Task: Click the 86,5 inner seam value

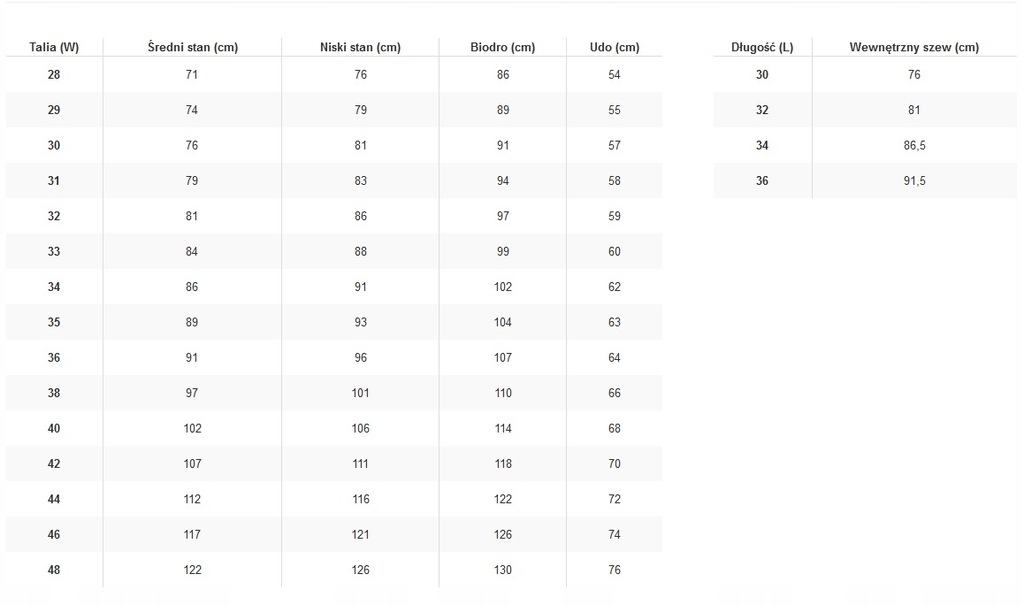Action: pyautogui.click(x=914, y=146)
